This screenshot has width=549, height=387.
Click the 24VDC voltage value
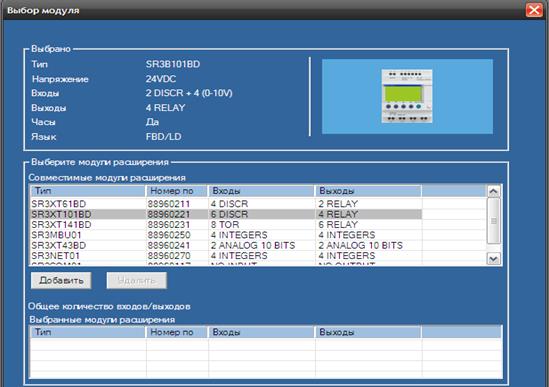[x=161, y=79]
